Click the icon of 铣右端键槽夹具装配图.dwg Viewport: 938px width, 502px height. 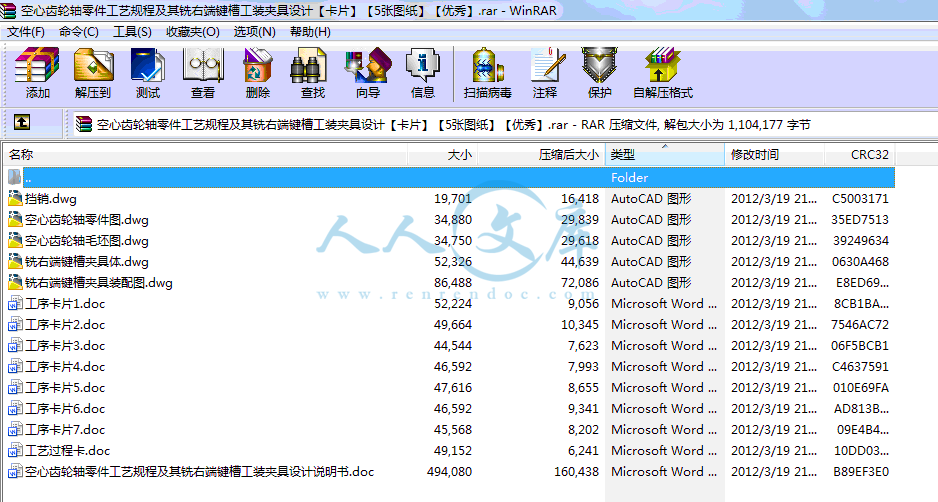[15, 282]
